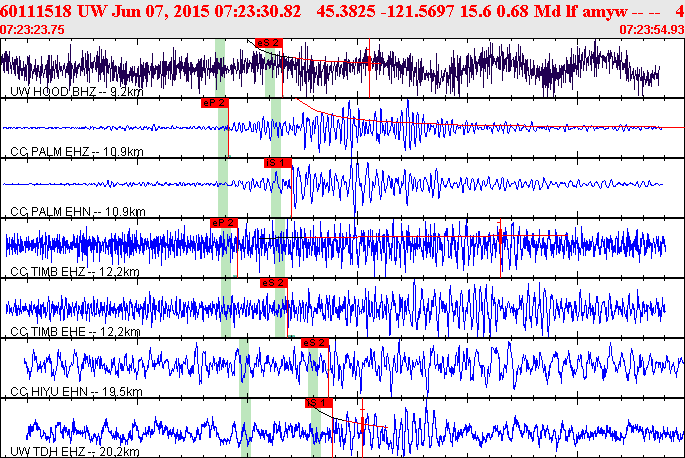Click the analyst name 'amyw' in header
This screenshot has height=458, width=685.
click(x=605, y=12)
